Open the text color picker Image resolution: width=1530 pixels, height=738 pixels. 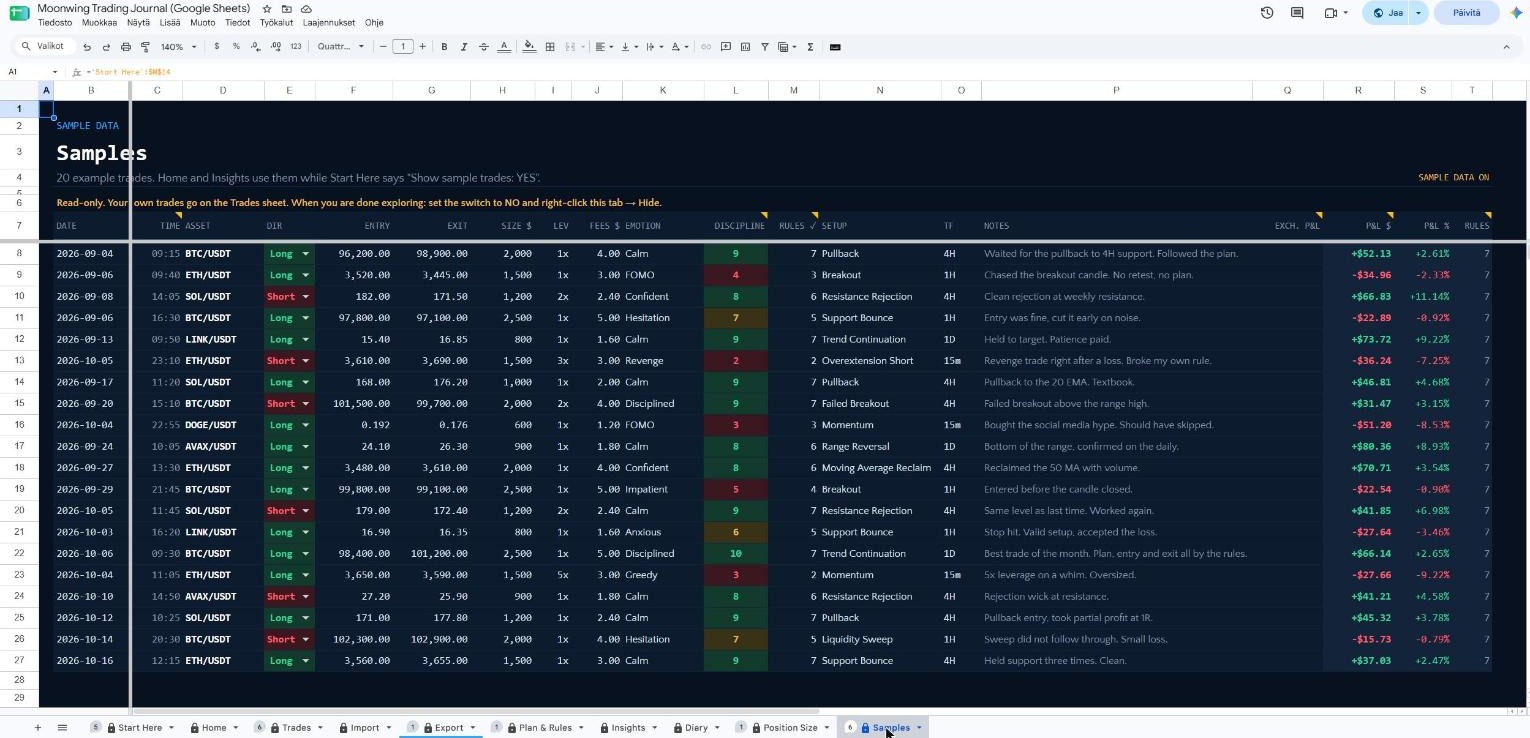point(504,47)
